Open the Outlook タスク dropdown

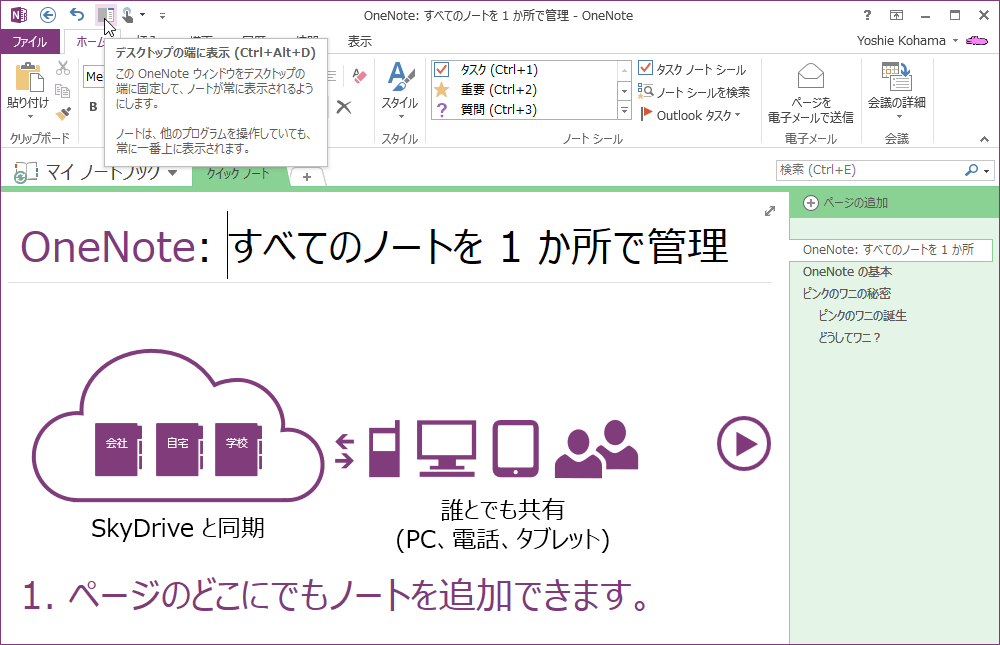click(691, 115)
